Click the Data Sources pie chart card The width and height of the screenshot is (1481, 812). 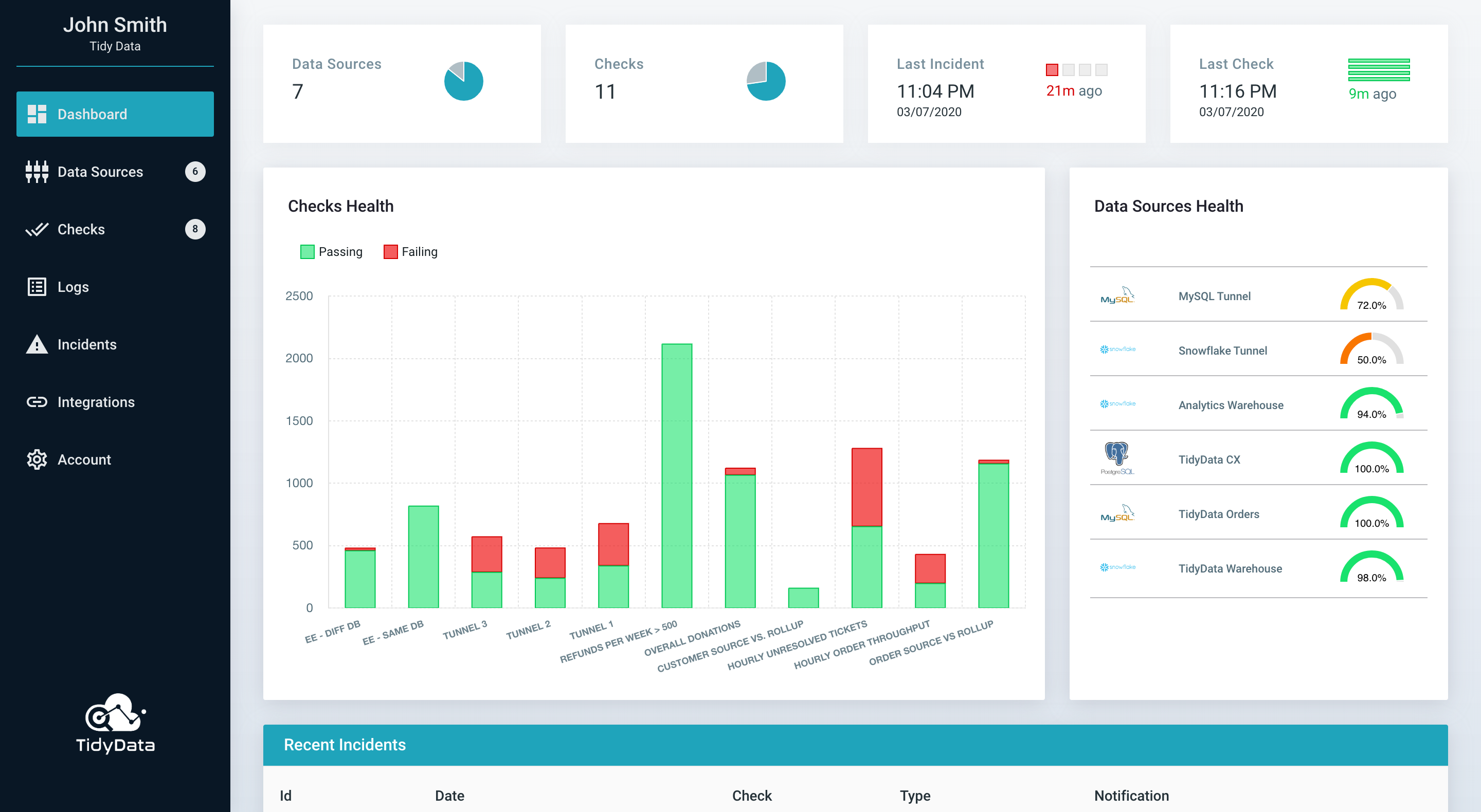pos(463,81)
